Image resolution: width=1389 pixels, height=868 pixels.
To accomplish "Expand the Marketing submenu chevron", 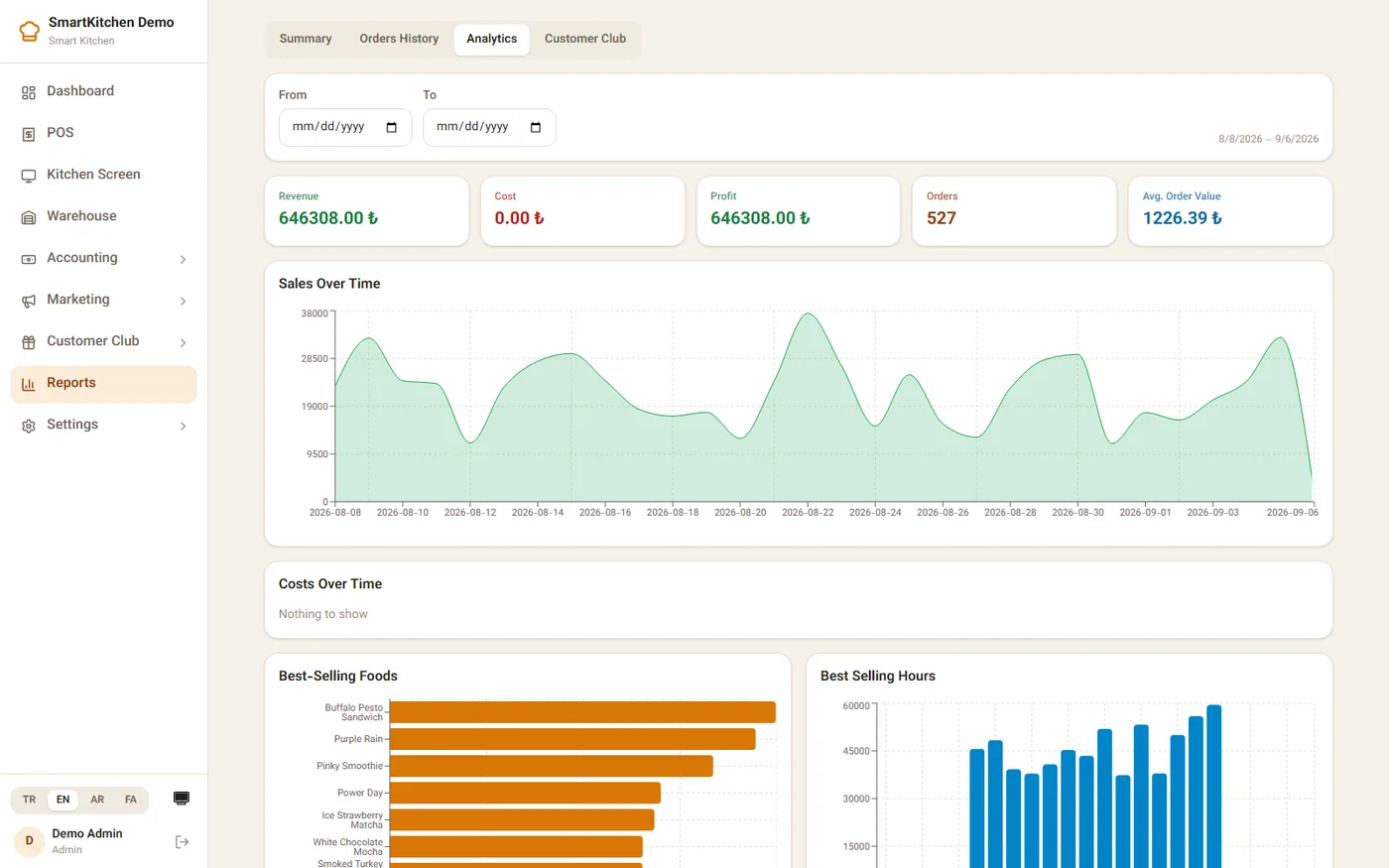I will point(183,301).
